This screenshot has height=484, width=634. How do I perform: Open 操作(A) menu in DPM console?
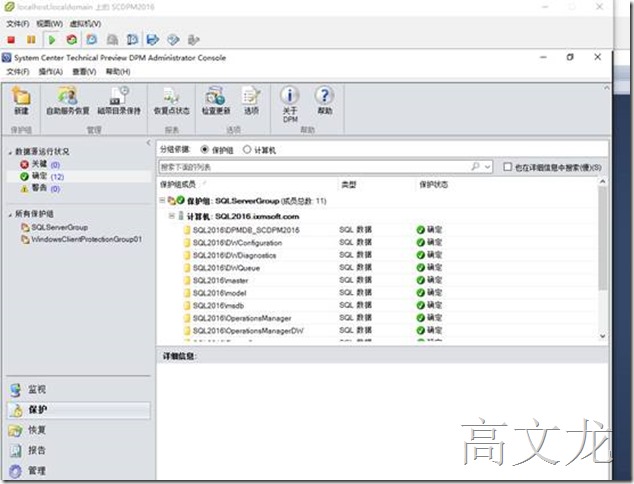pos(51,72)
